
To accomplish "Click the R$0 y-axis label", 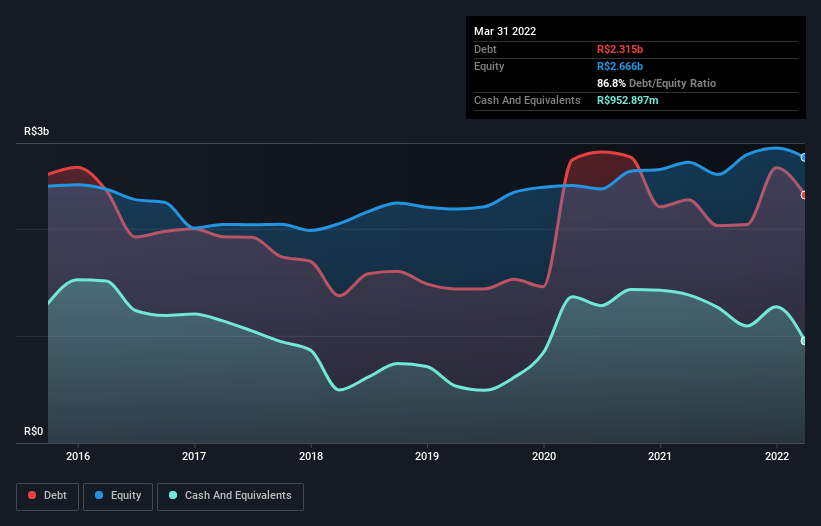I will pyautogui.click(x=34, y=431).
